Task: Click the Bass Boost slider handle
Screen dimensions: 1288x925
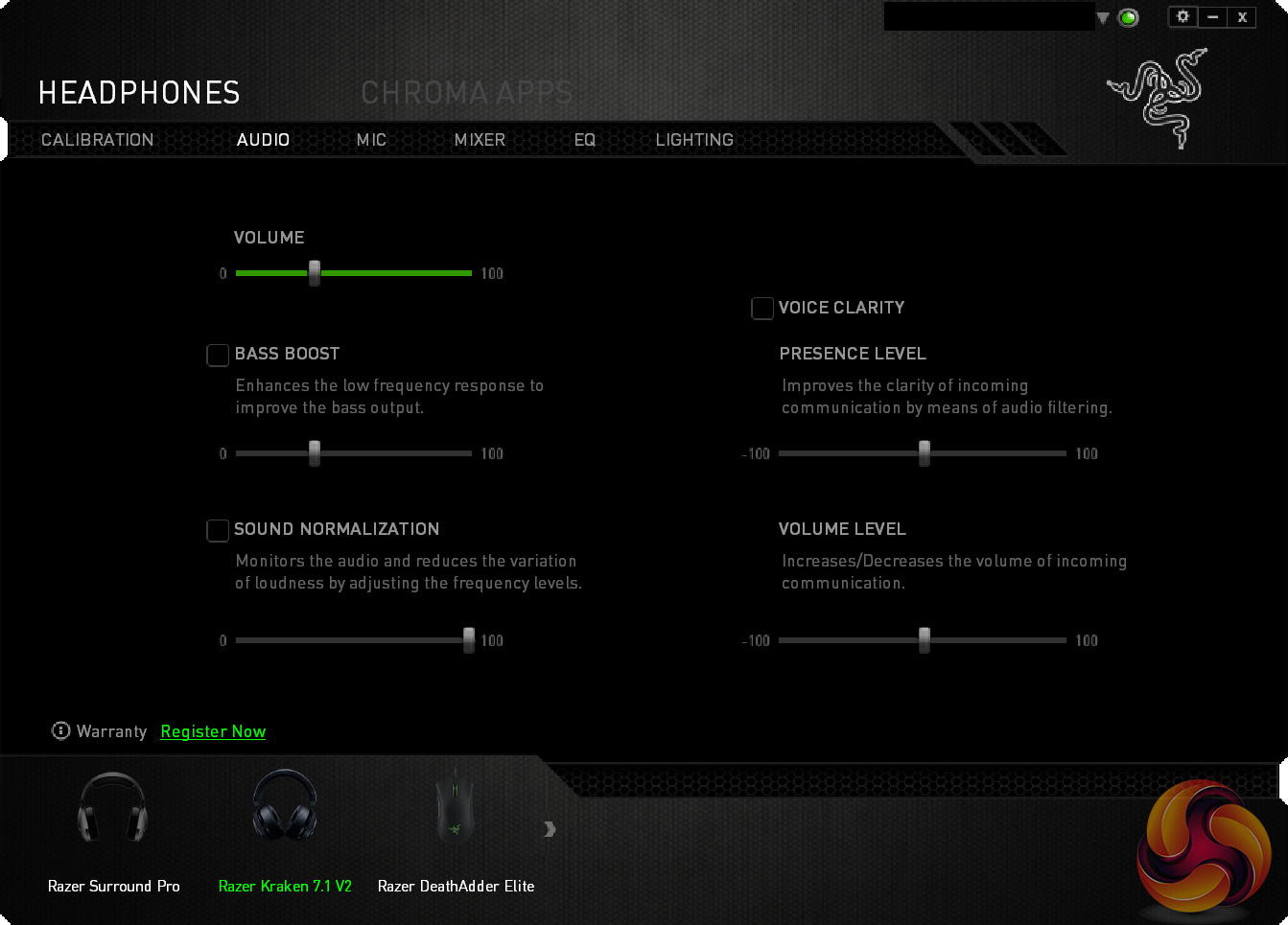Action: [x=315, y=453]
